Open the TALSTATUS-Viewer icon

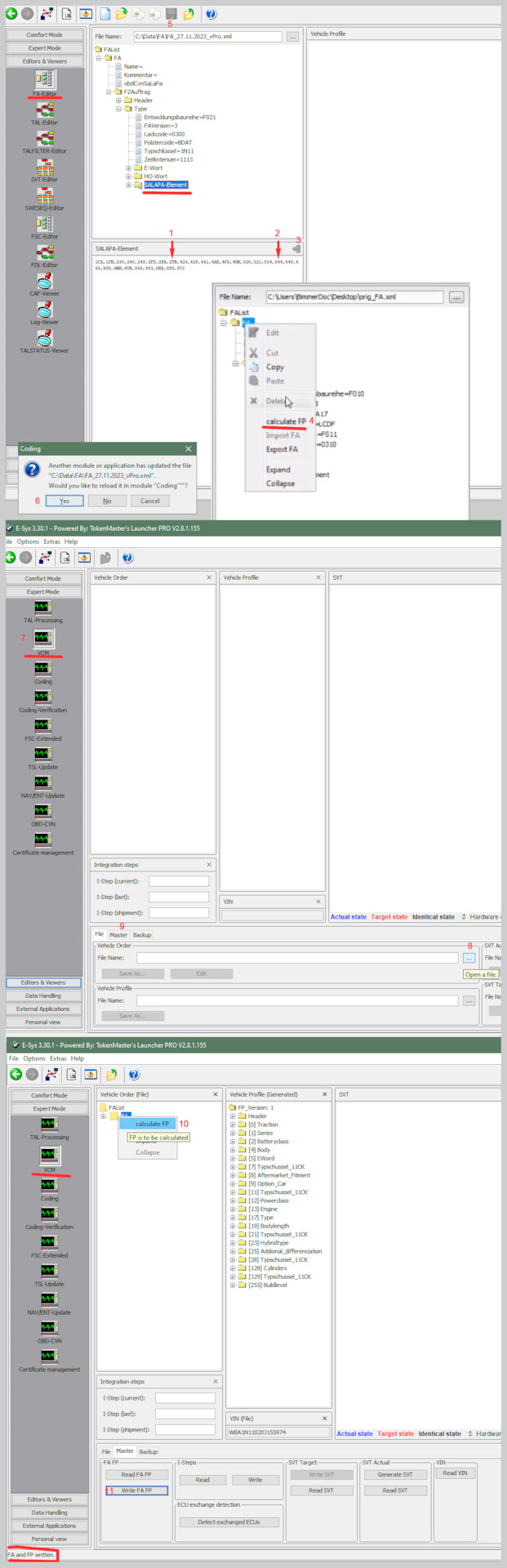(x=44, y=338)
